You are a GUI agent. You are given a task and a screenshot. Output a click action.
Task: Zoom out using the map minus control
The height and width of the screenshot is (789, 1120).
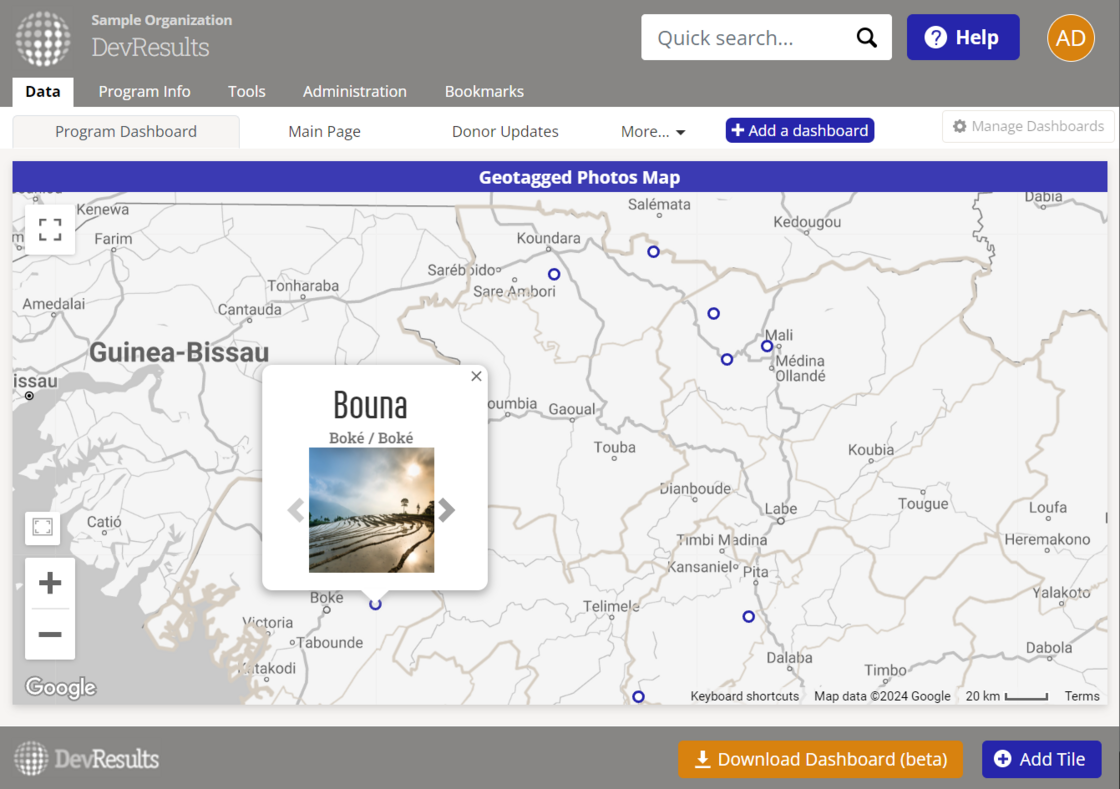coord(49,634)
